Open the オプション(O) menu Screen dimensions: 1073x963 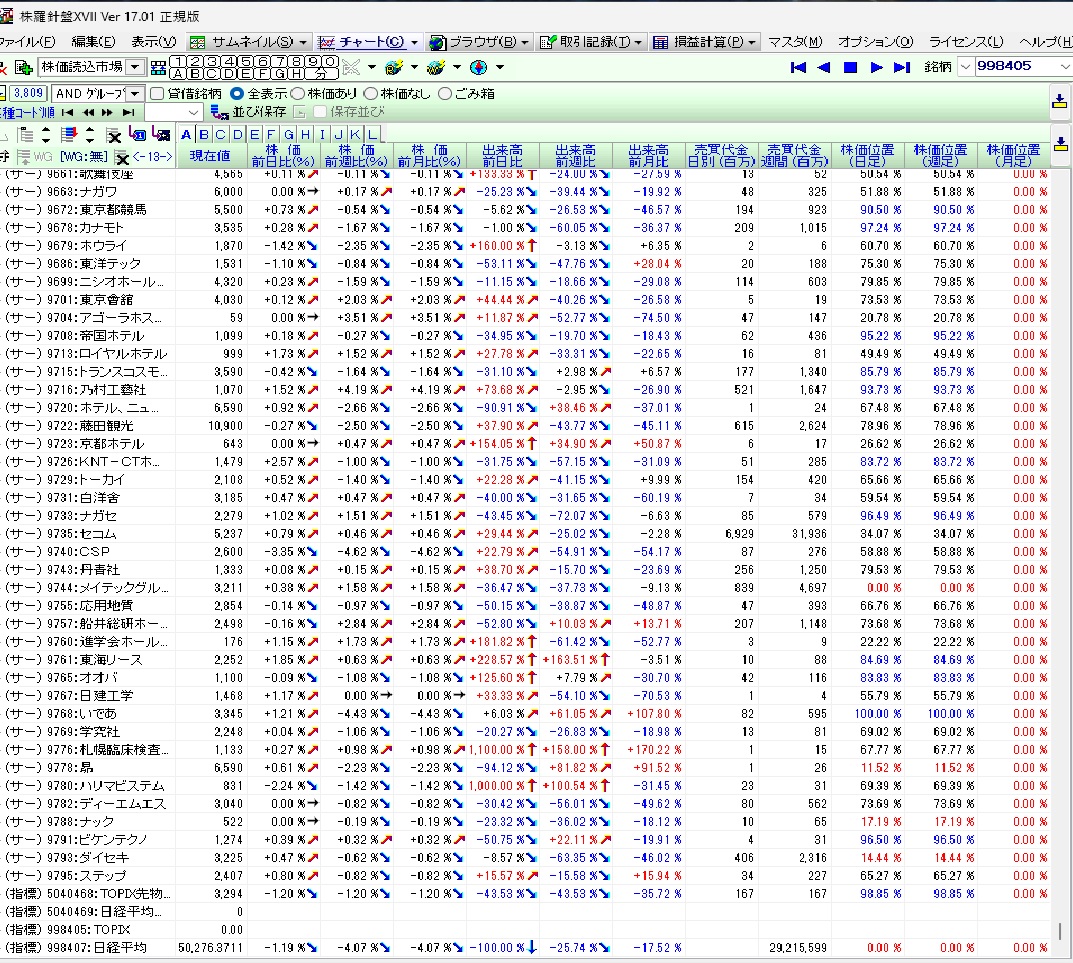tap(875, 42)
